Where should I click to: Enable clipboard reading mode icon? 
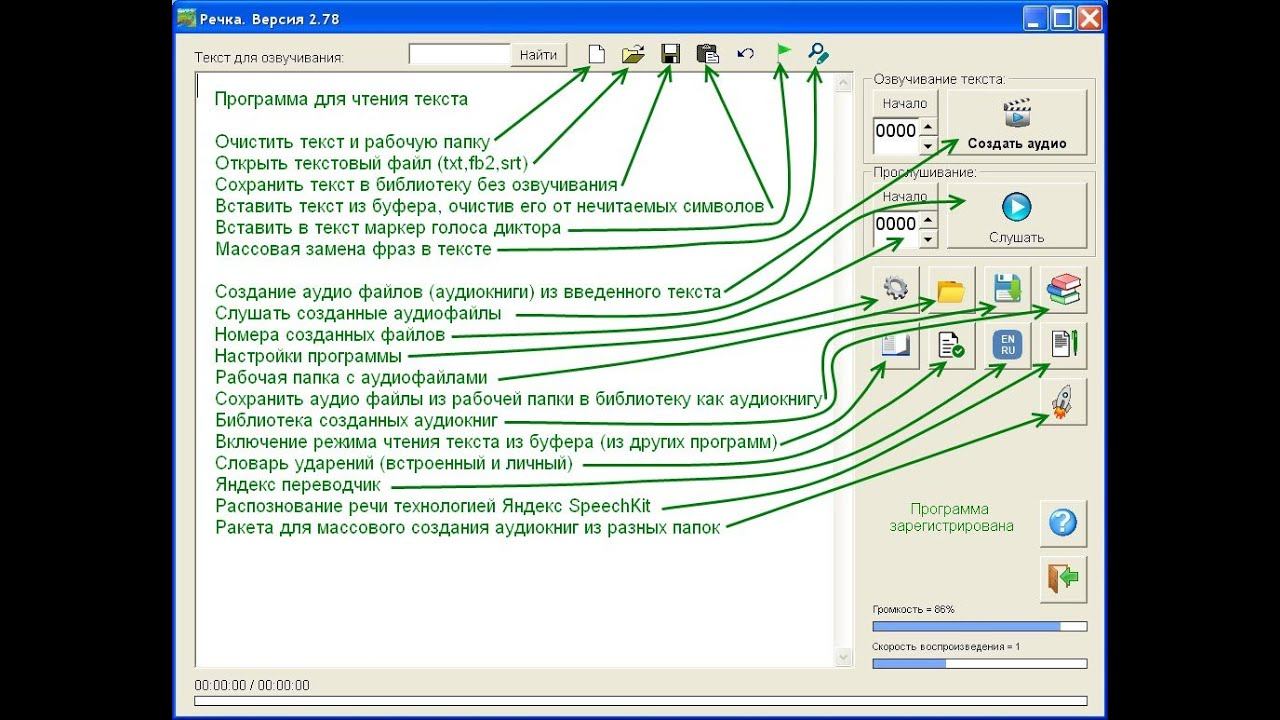coord(896,346)
